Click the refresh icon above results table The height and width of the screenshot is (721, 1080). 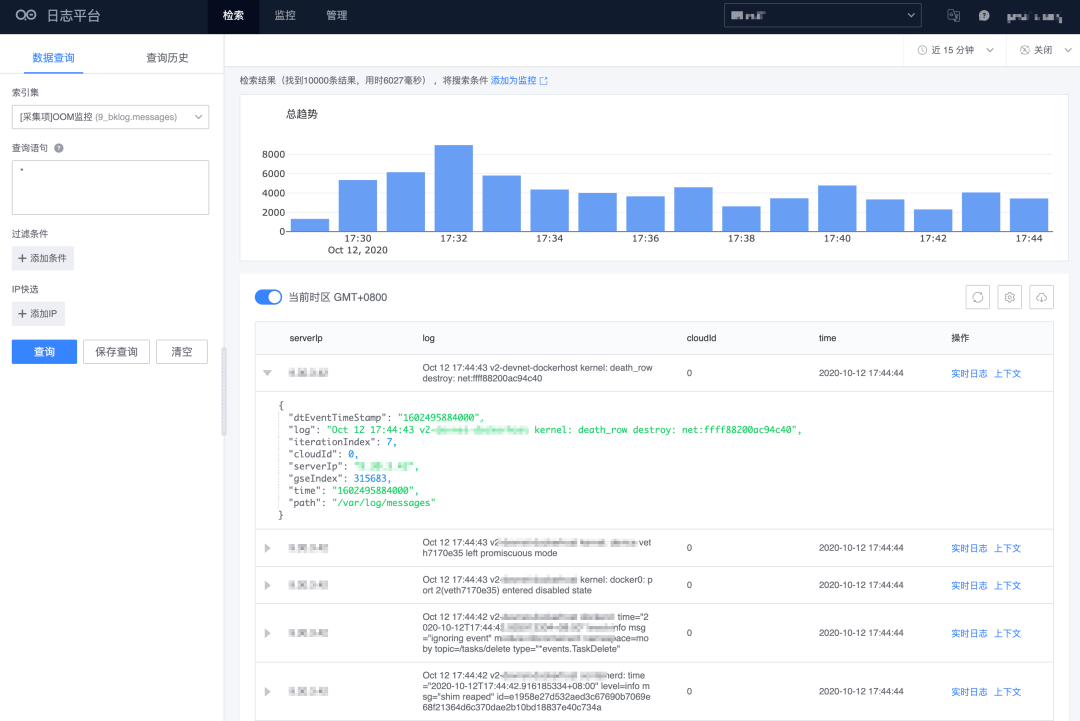(x=978, y=297)
